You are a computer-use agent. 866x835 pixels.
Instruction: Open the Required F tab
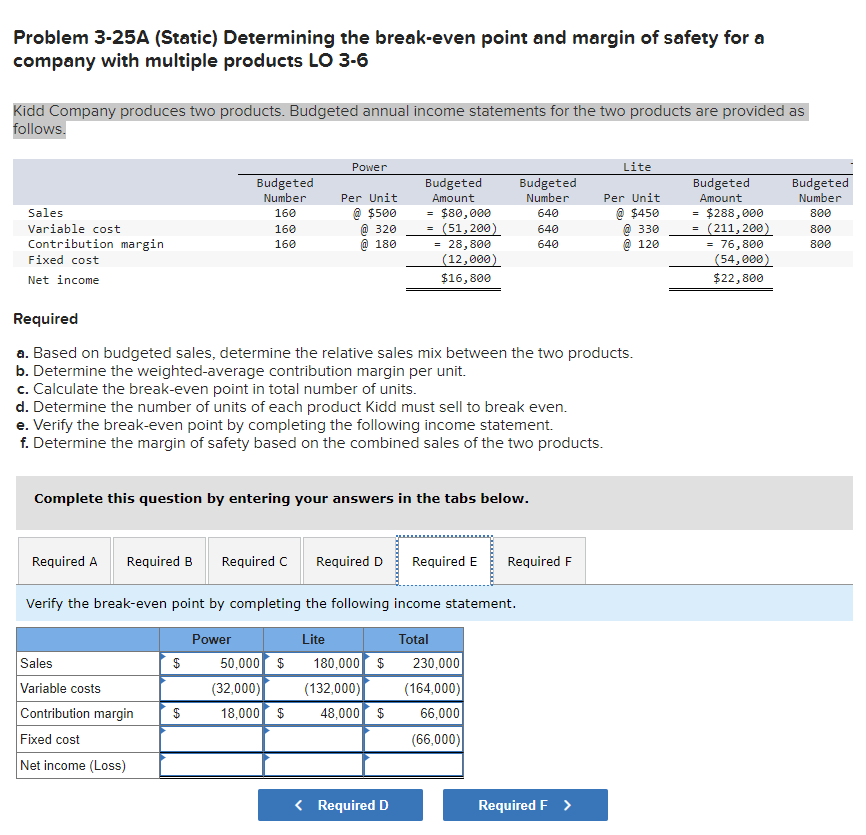coord(540,561)
